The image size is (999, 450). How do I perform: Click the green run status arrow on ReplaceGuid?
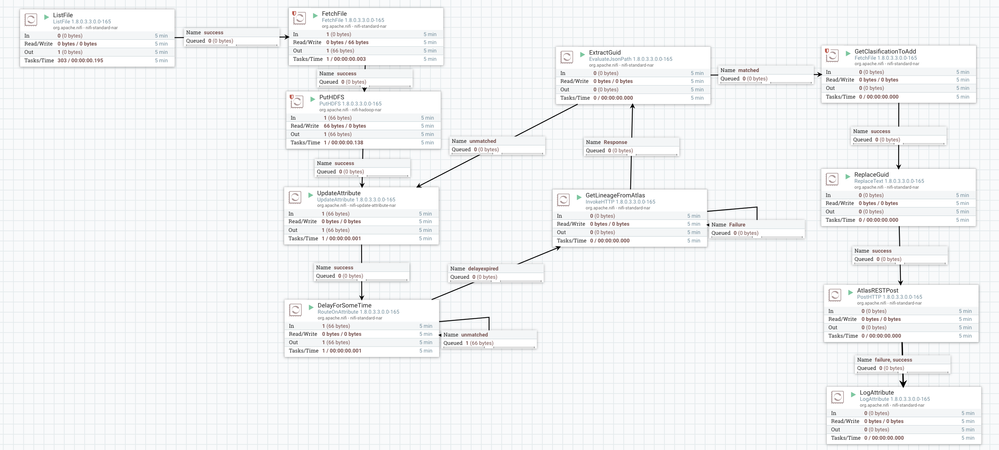(x=847, y=175)
